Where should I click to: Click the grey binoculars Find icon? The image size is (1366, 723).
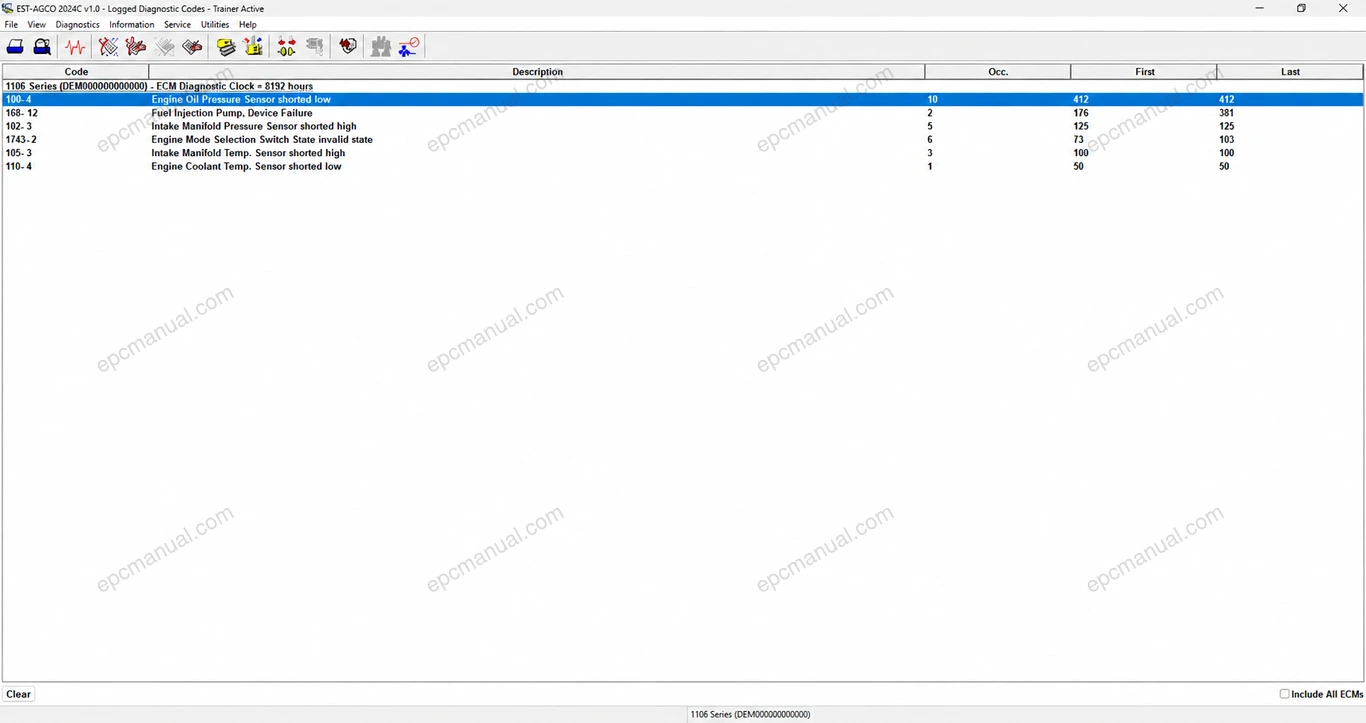point(381,46)
